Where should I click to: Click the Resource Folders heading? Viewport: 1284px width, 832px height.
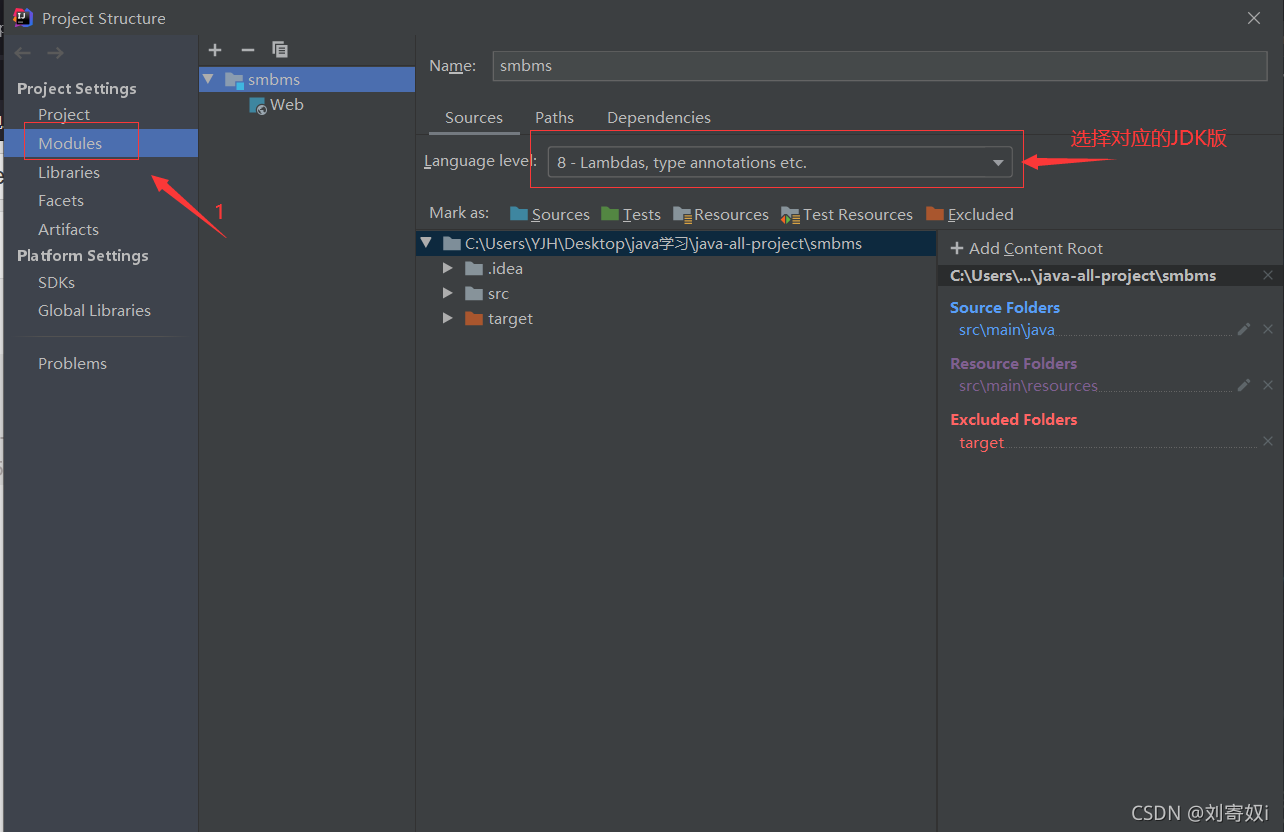click(x=1013, y=363)
